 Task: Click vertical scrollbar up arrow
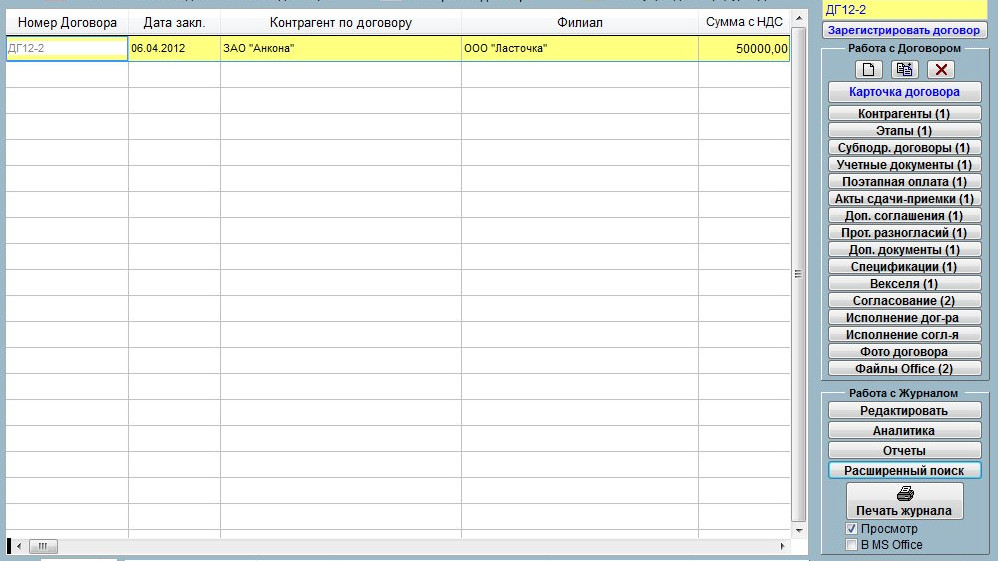799,18
